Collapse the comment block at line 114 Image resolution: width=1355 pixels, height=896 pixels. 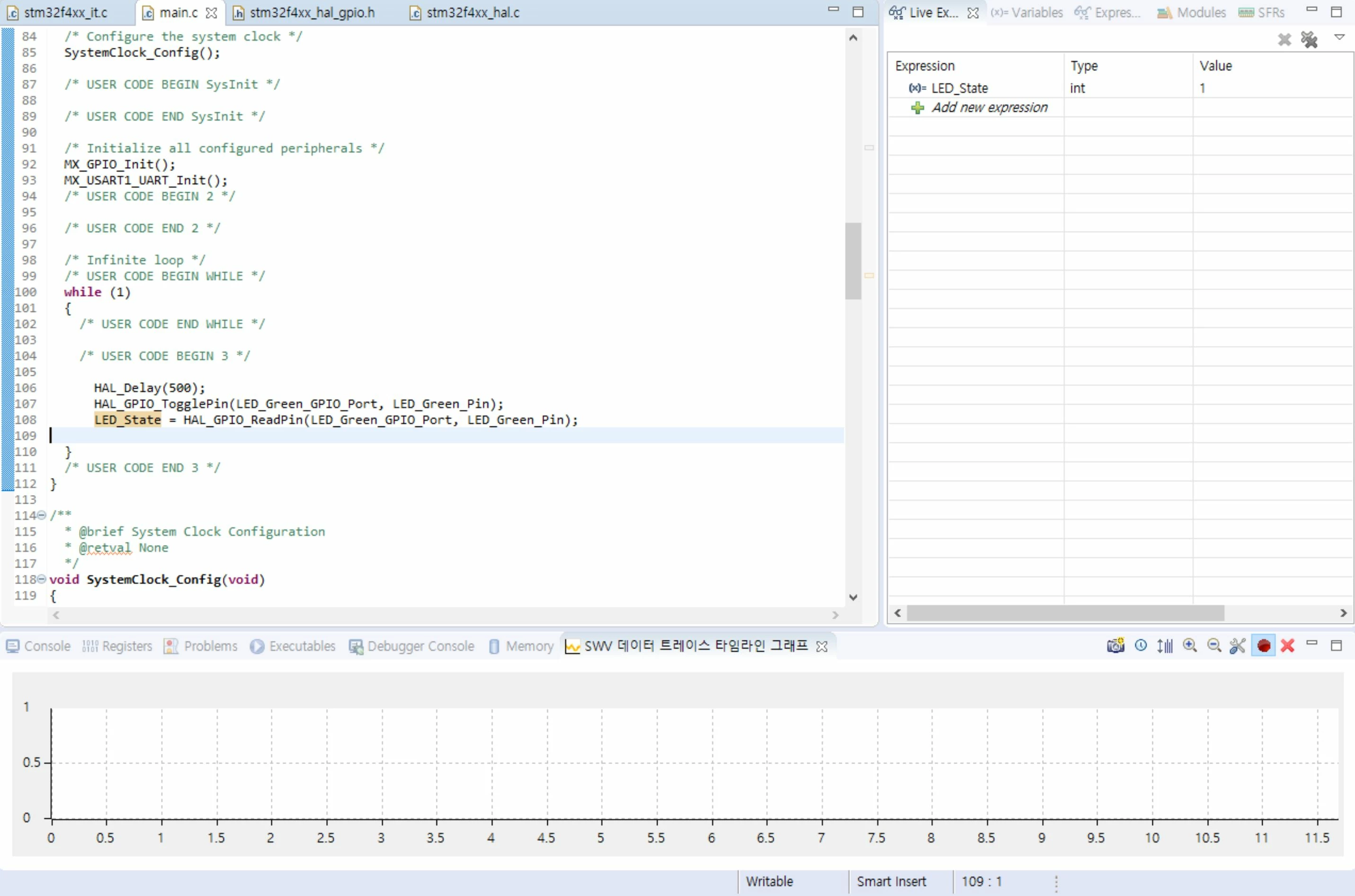coord(41,515)
